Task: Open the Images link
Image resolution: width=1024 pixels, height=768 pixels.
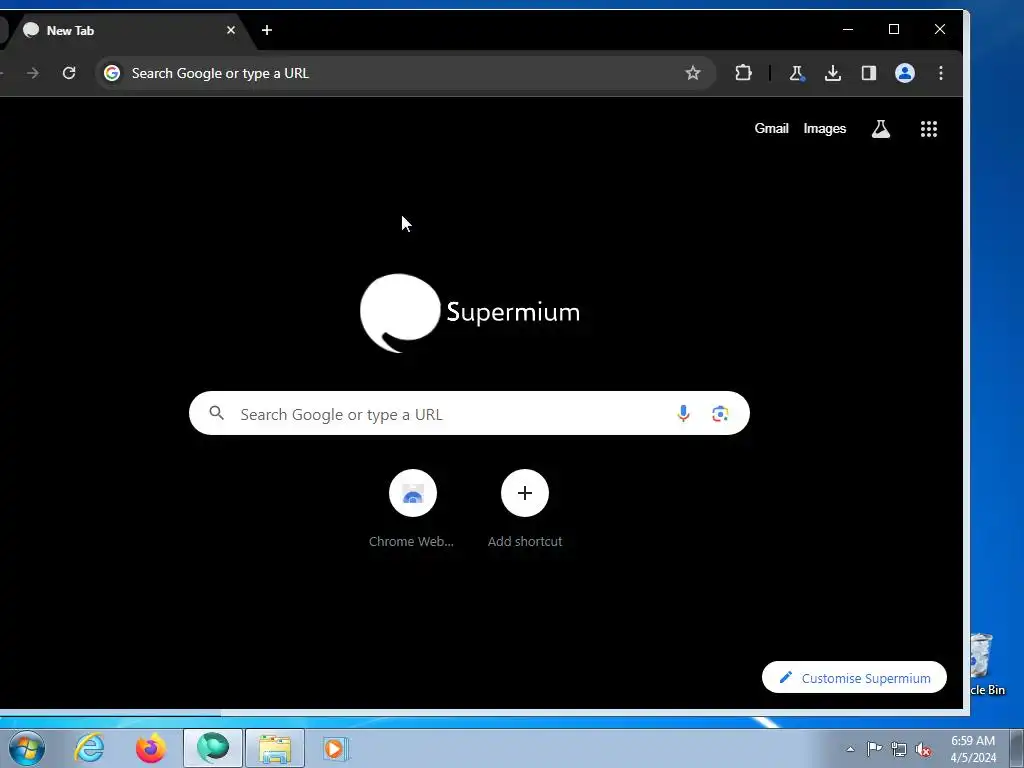Action: [824, 129]
